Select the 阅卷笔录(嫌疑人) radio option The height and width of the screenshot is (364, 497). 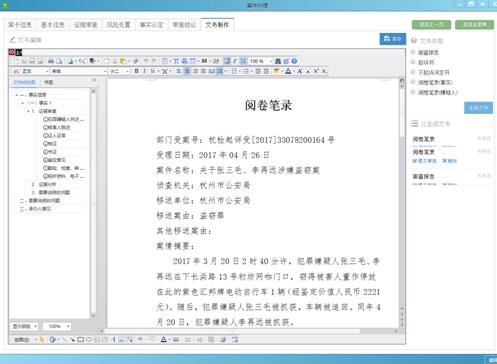(x=413, y=92)
